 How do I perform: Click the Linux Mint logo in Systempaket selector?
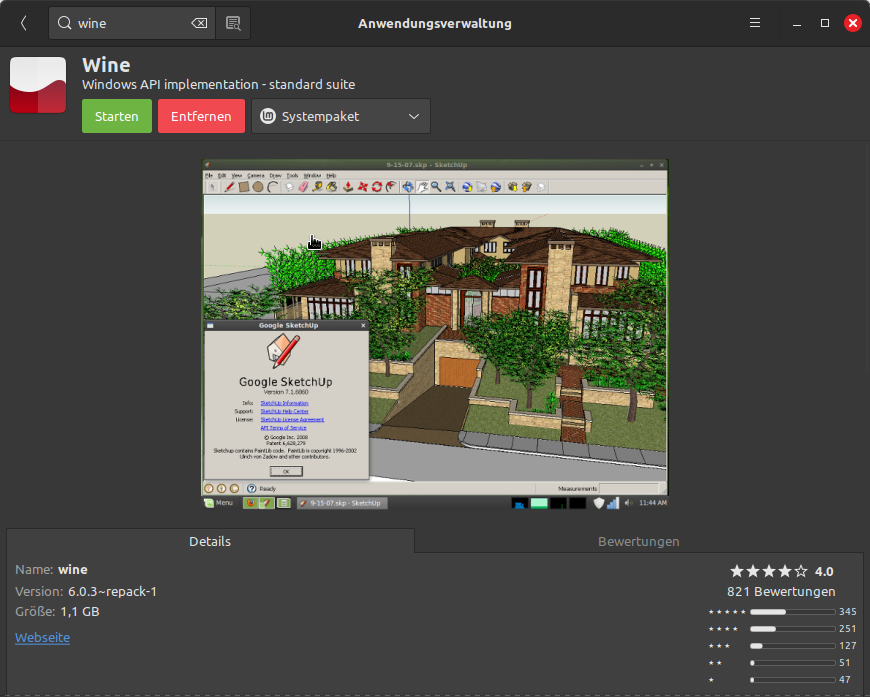click(x=268, y=116)
